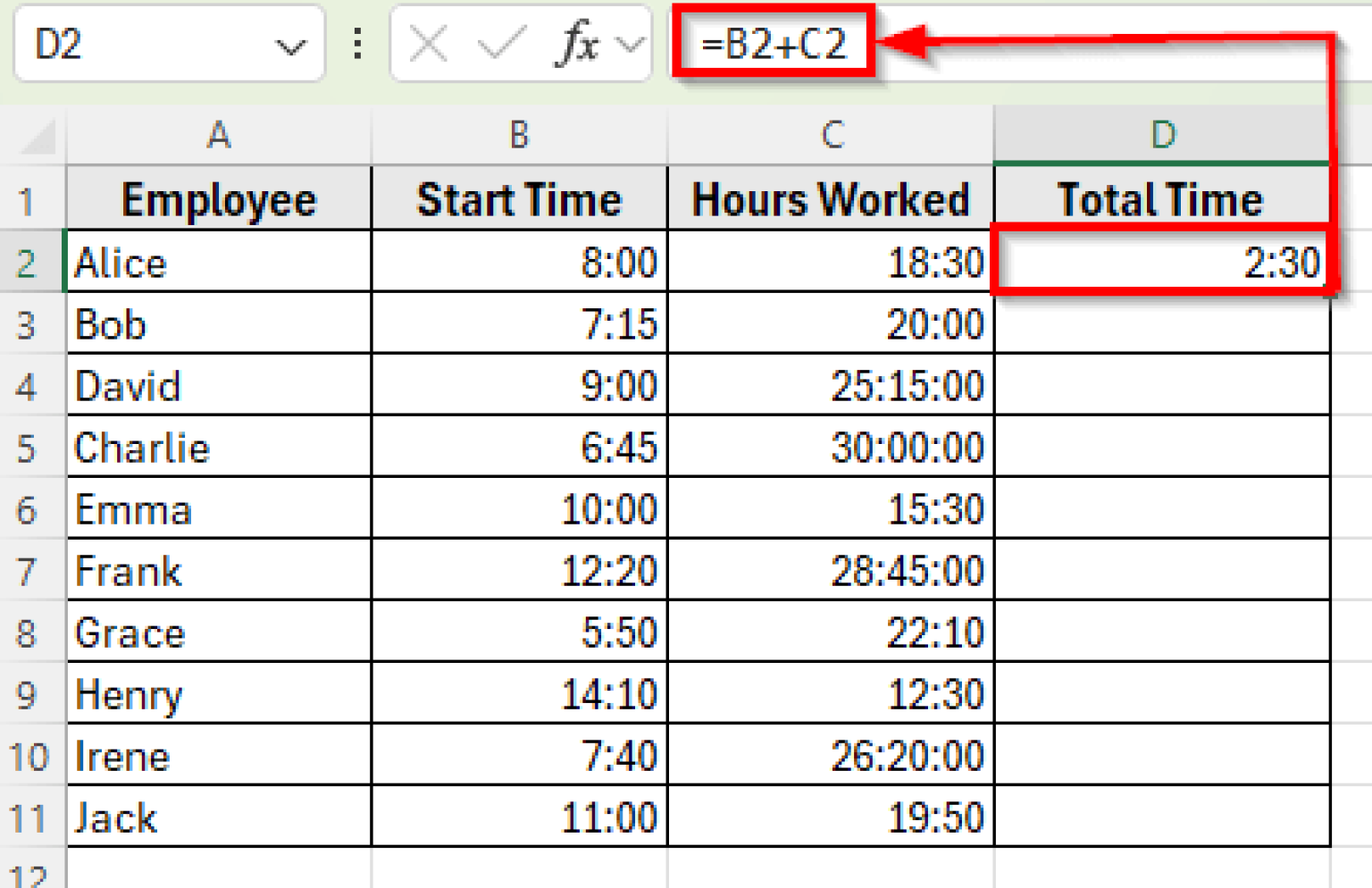Select row header 2 next to Alice

[x=31, y=262]
